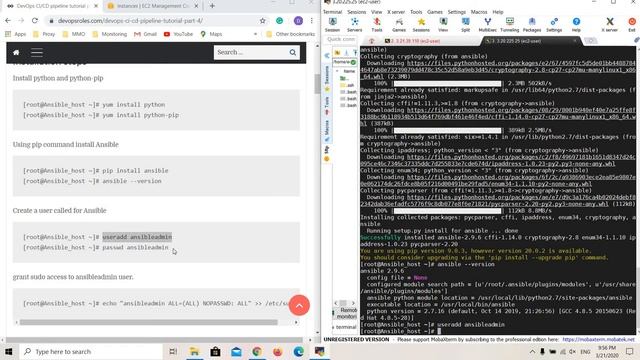
Task: Expand the Other bookmarks folder
Action: (x=290, y=34)
